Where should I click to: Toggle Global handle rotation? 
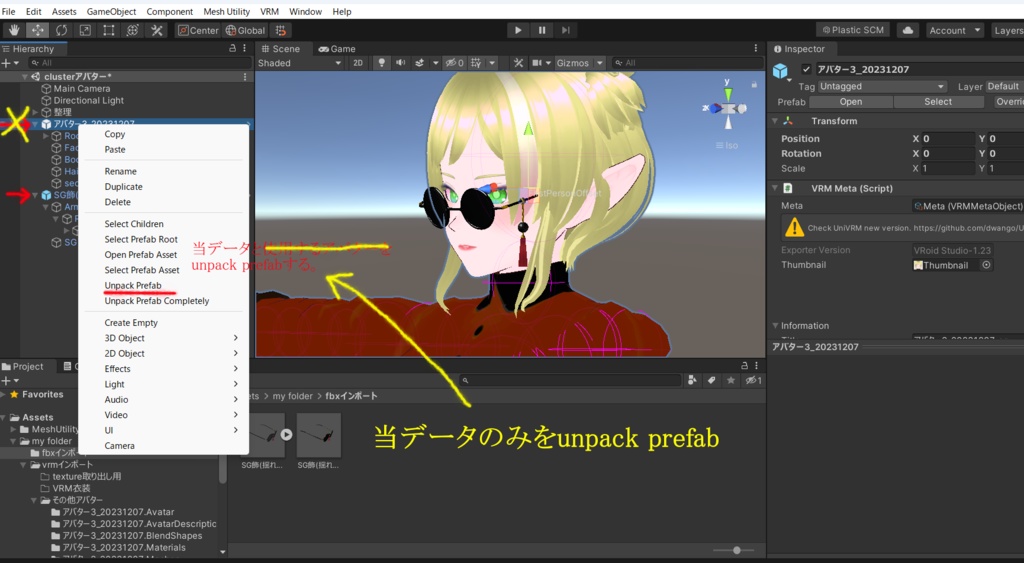click(x=246, y=30)
